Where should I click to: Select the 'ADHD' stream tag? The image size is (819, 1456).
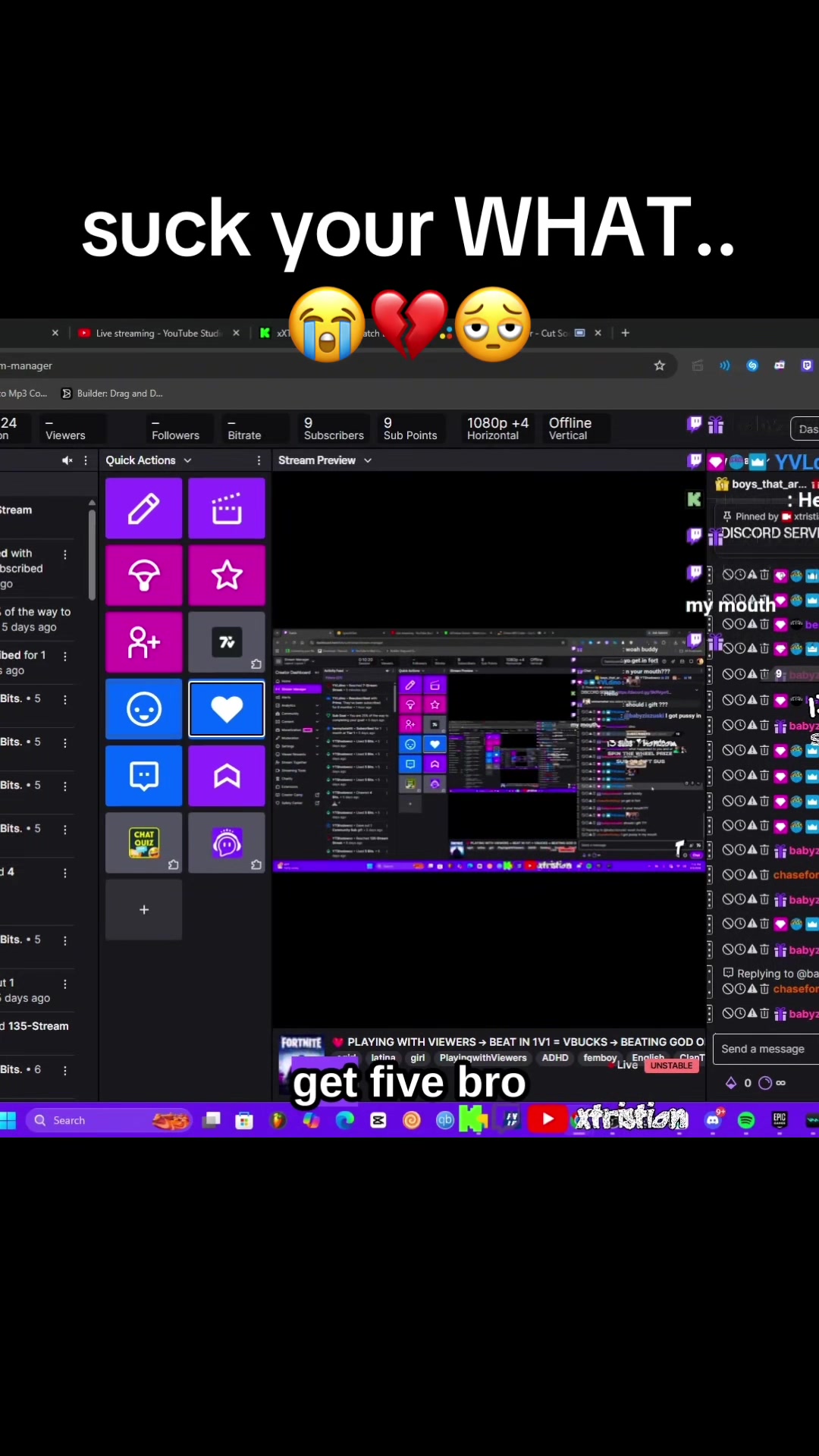tap(555, 1058)
